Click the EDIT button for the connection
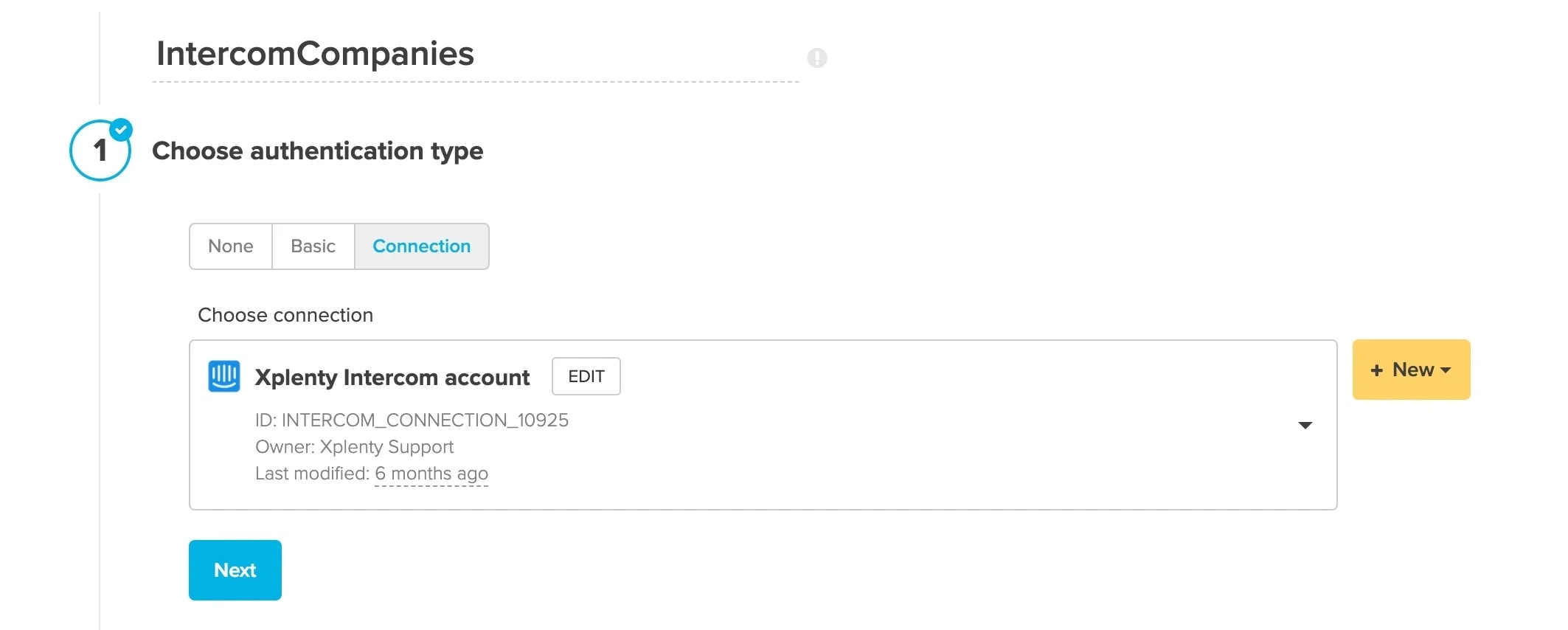 pos(586,376)
